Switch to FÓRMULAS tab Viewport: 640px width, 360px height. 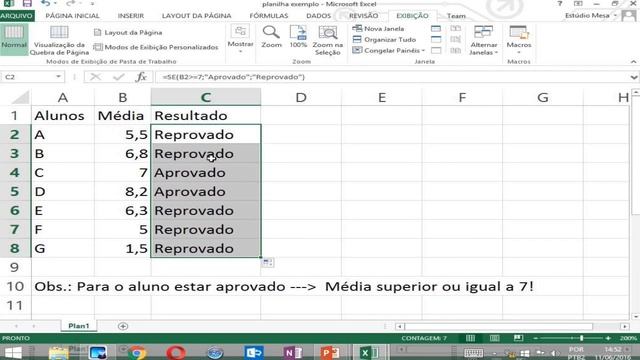pyautogui.click(x=269, y=16)
